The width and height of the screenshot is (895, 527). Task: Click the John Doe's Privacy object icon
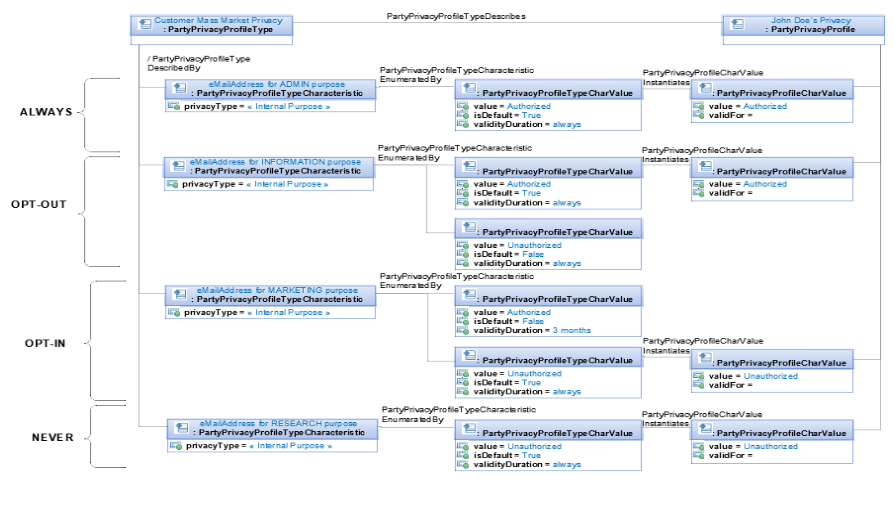pos(737,24)
